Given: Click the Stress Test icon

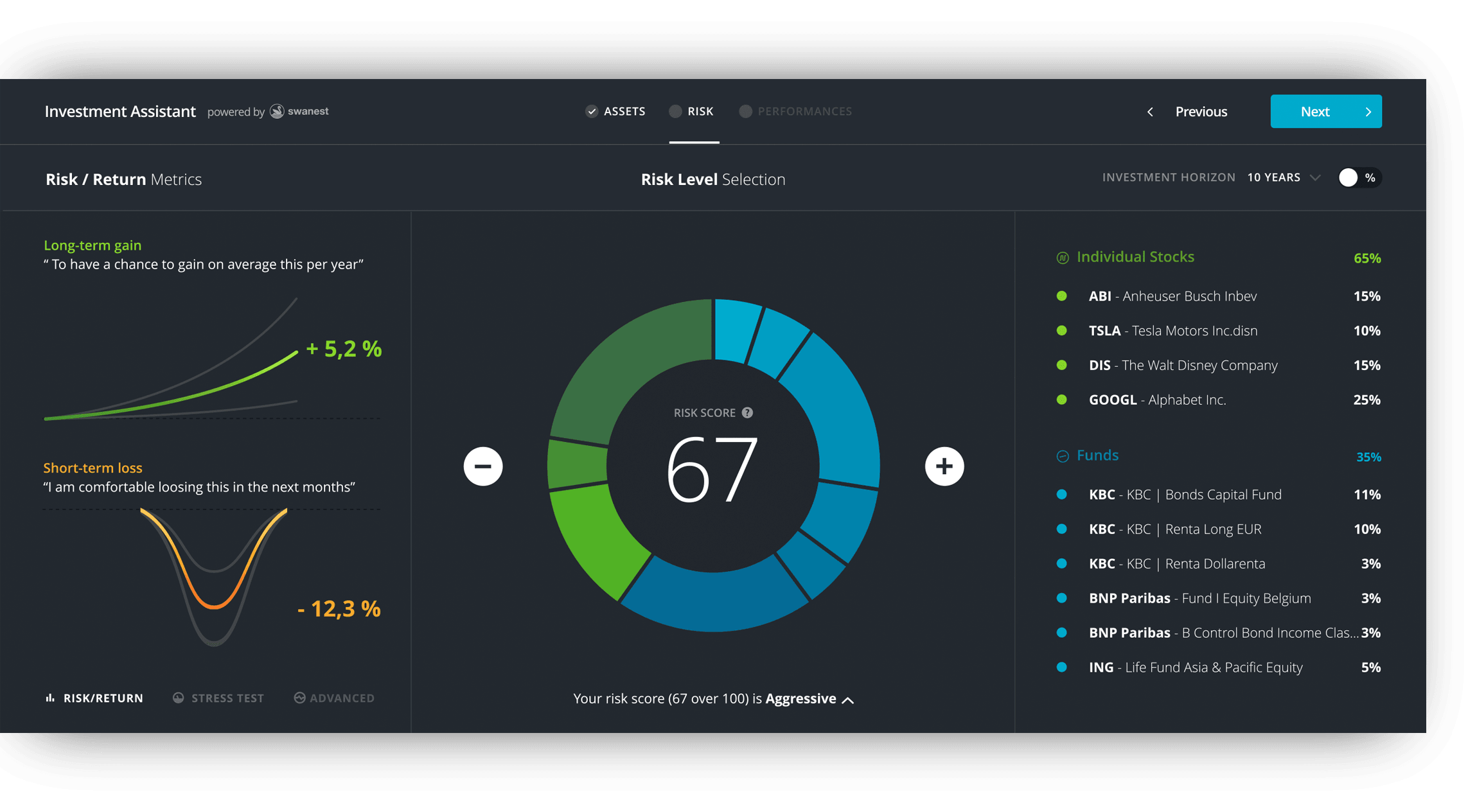Looking at the screenshot, I should pos(179,698).
